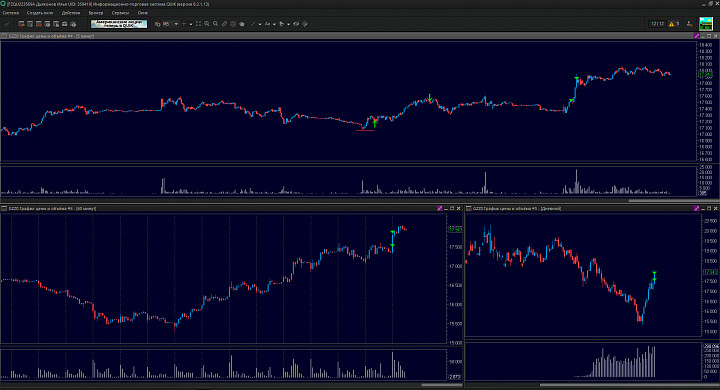
Task: Click the 15.000 price label on 60-minute chart axis
Action: pyautogui.click(x=455, y=343)
